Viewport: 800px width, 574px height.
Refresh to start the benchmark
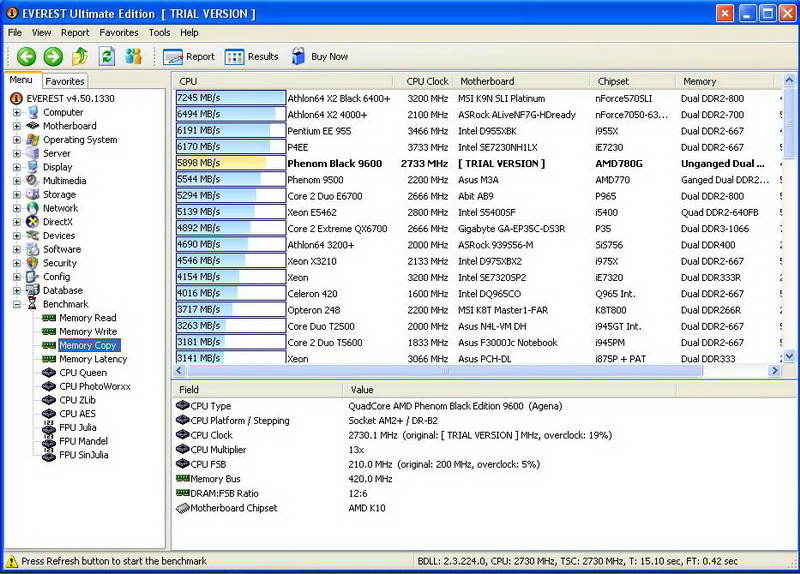(107, 56)
